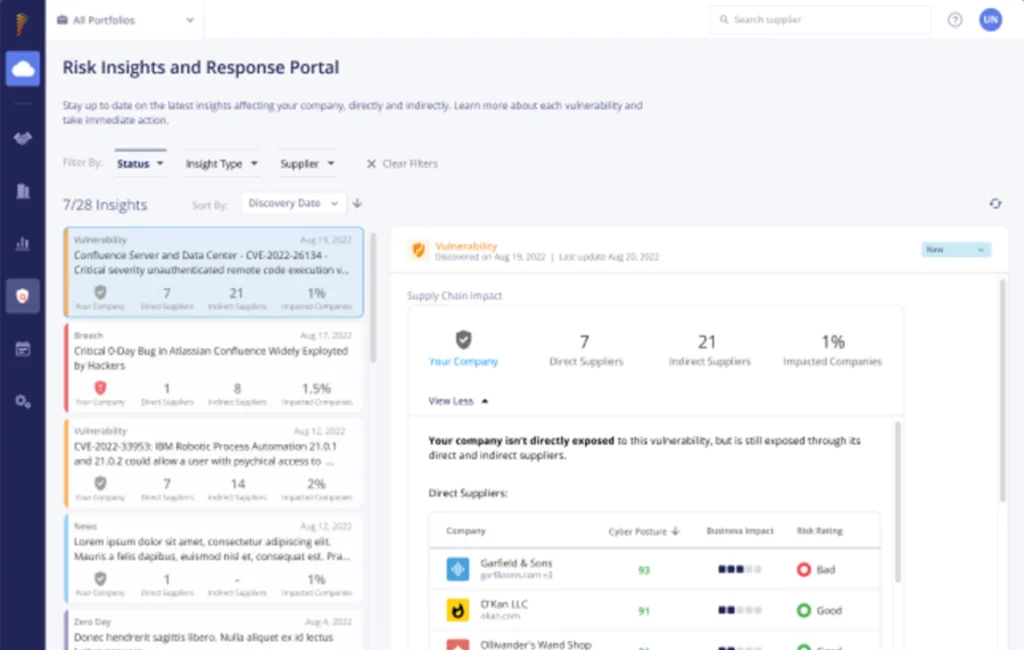Open the settings gears icon in sidebar

click(22, 400)
